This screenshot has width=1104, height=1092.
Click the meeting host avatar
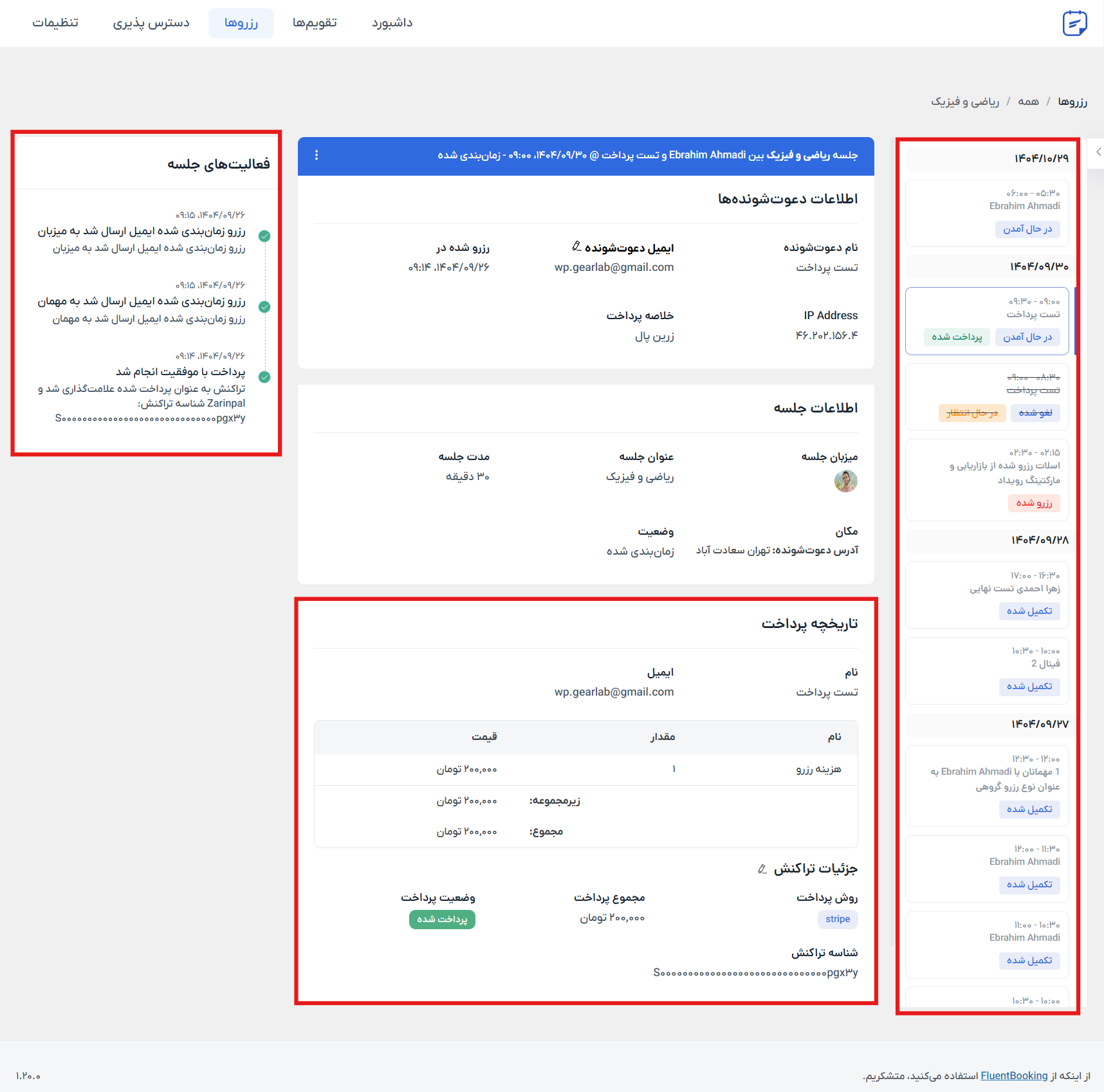(x=845, y=481)
